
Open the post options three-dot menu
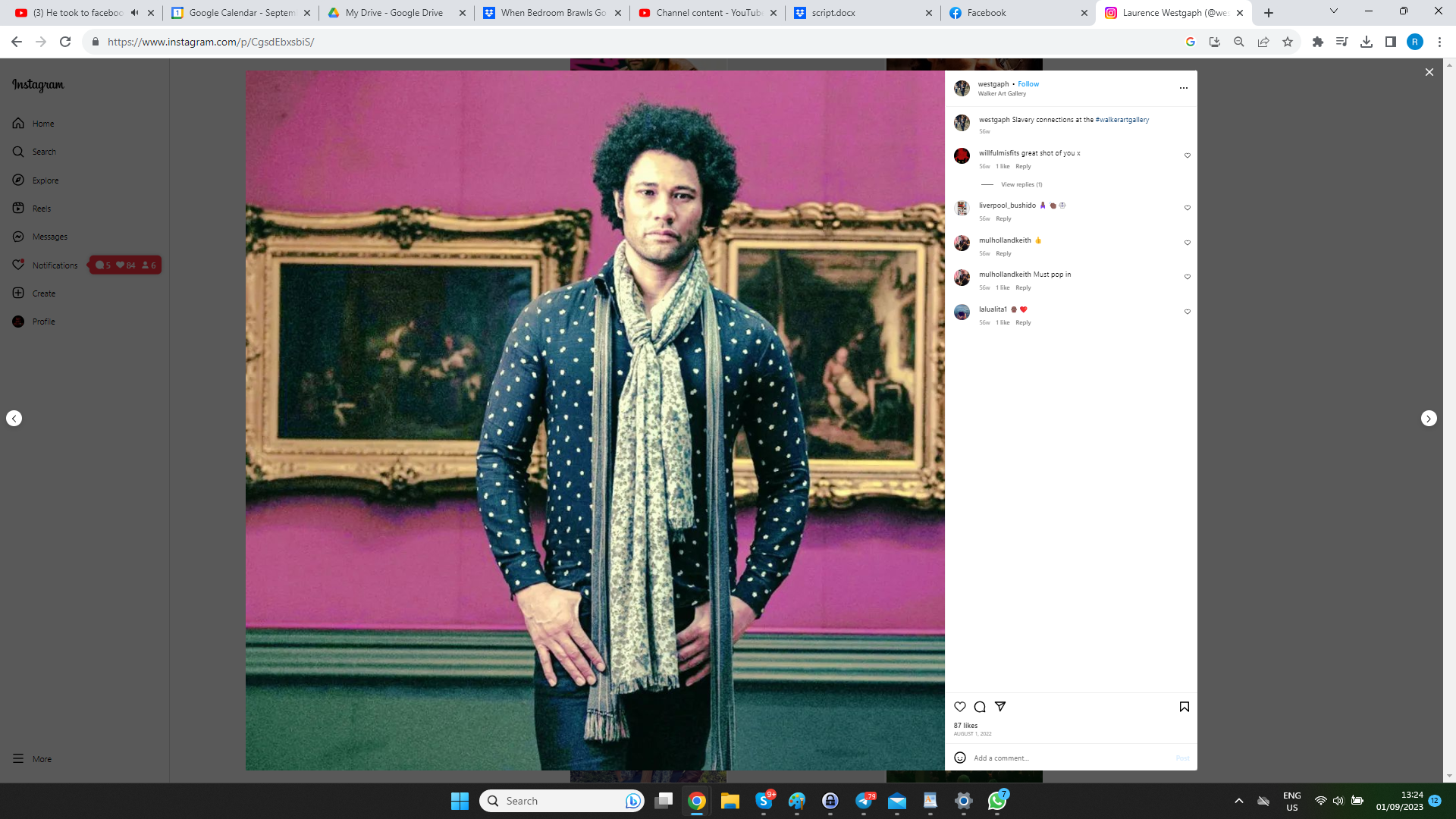pos(1184,88)
